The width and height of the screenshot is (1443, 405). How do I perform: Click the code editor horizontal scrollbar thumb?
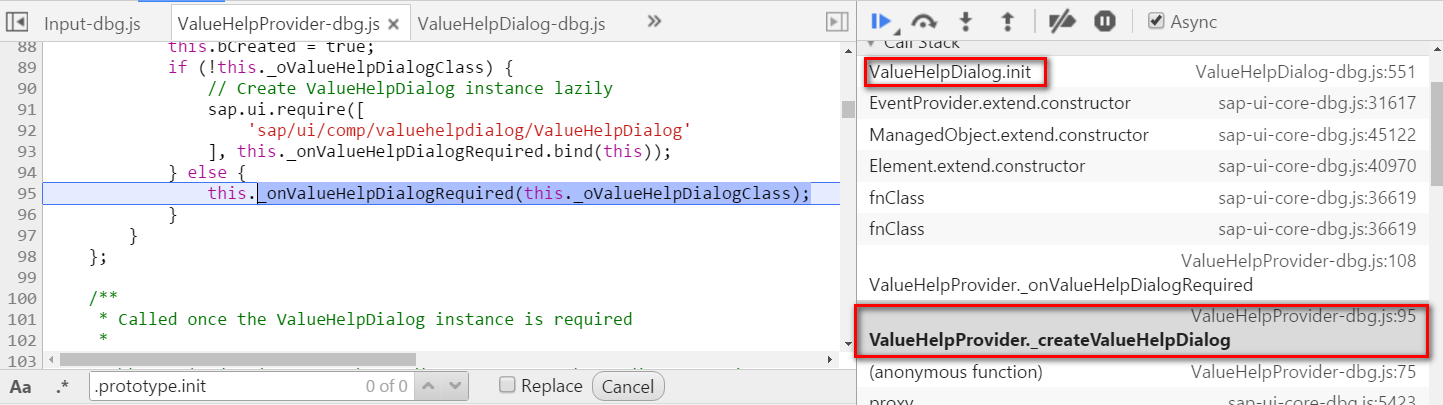238,359
